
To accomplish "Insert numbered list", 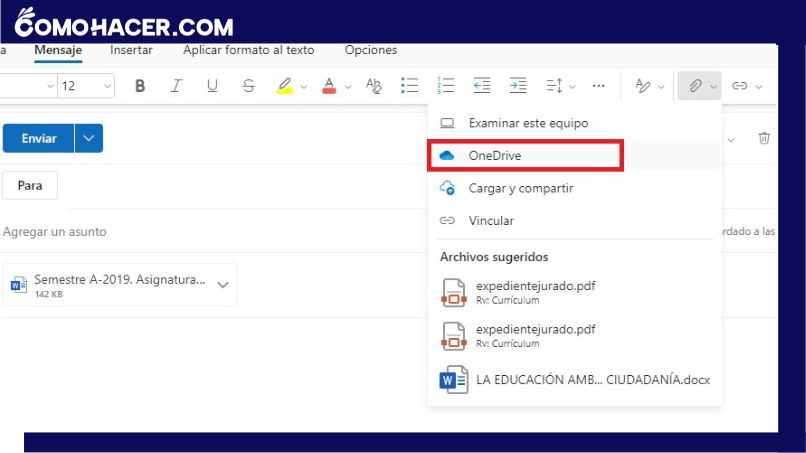I will coord(446,85).
